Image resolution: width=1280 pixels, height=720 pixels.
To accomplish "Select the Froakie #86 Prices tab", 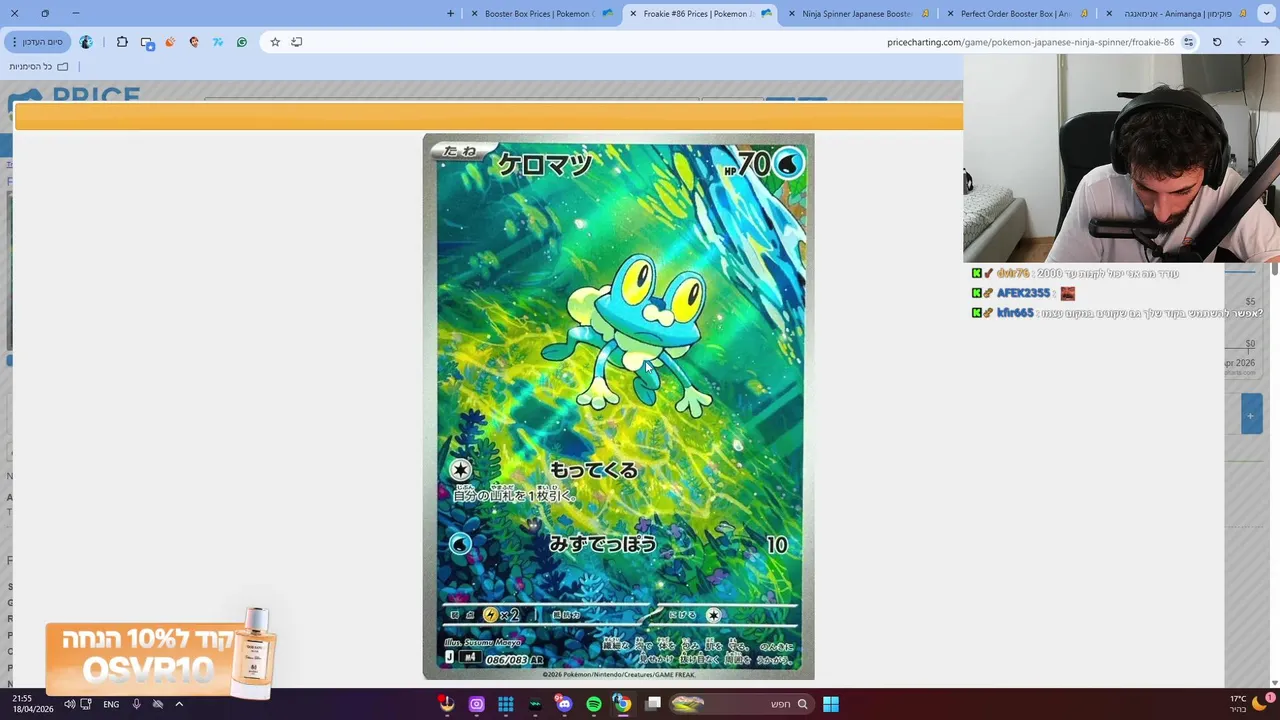I will [x=700, y=13].
